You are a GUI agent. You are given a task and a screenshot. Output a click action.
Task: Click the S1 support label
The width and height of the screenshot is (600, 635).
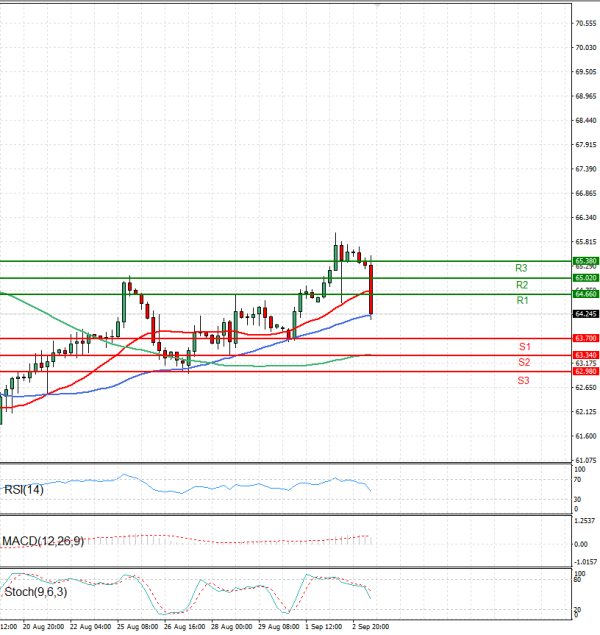525,347
